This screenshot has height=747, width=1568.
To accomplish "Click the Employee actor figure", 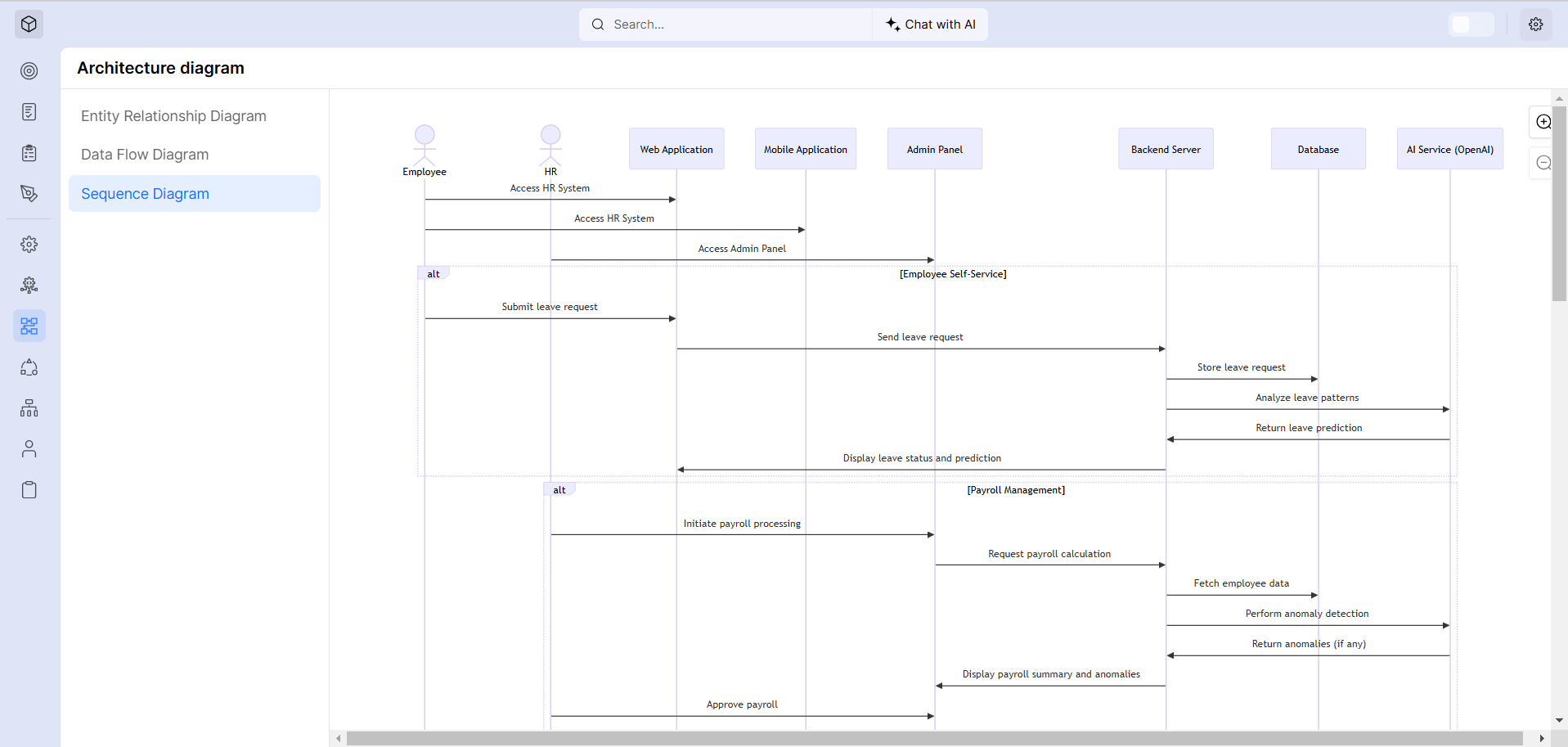I will [x=425, y=151].
